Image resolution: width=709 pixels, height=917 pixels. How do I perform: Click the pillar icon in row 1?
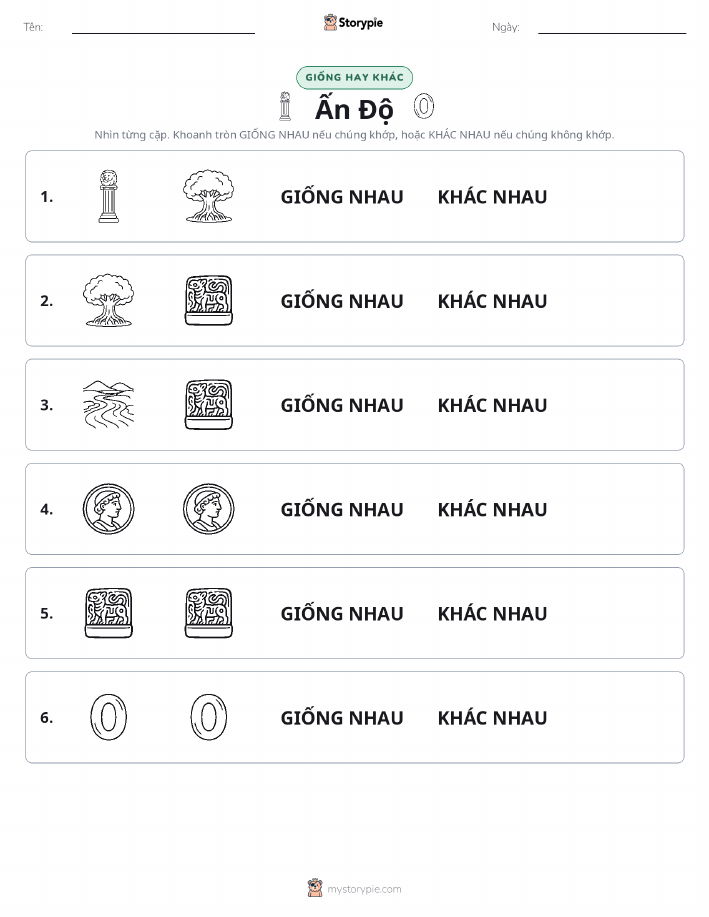[x=108, y=196]
